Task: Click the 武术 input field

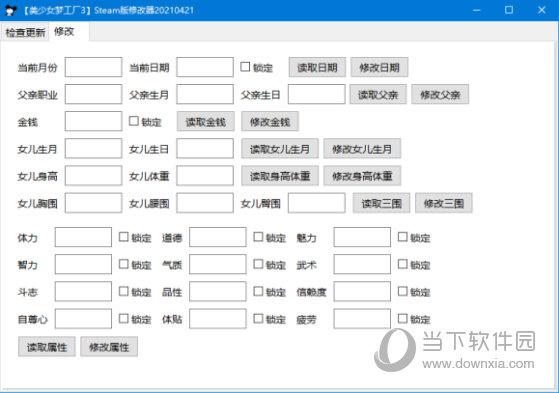Action: click(362, 264)
